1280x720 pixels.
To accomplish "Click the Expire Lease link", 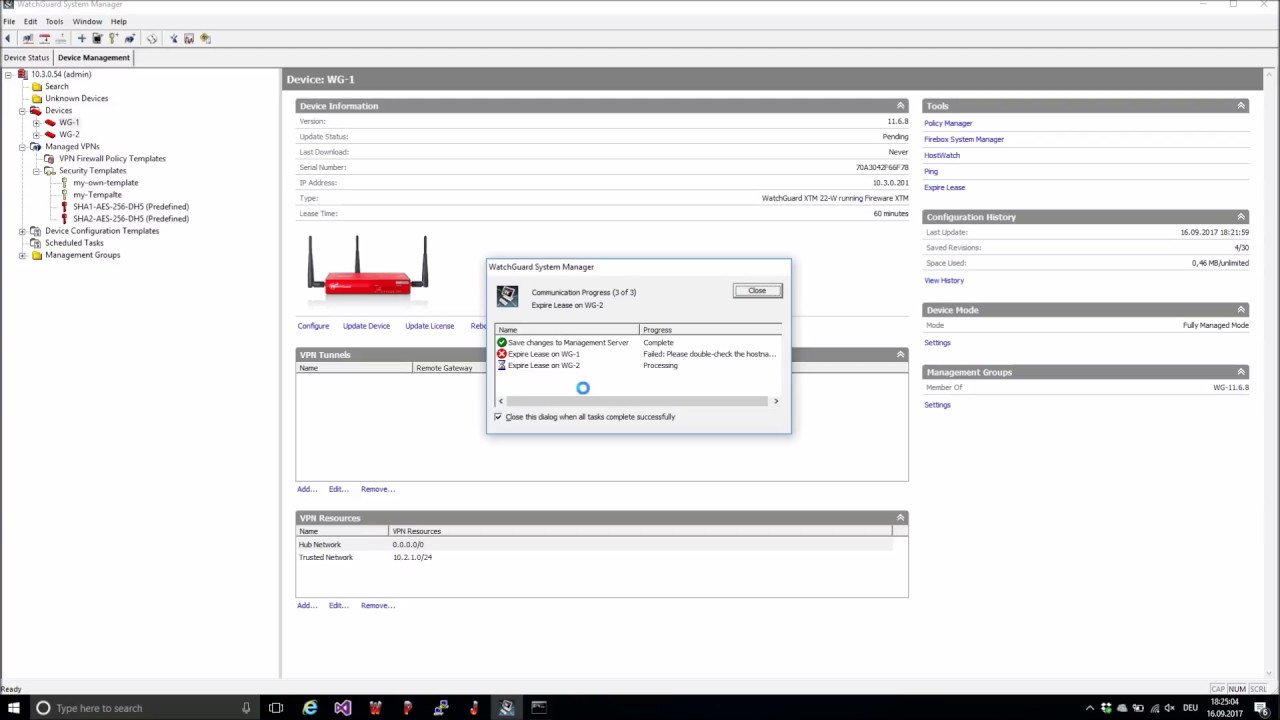I will (x=945, y=187).
